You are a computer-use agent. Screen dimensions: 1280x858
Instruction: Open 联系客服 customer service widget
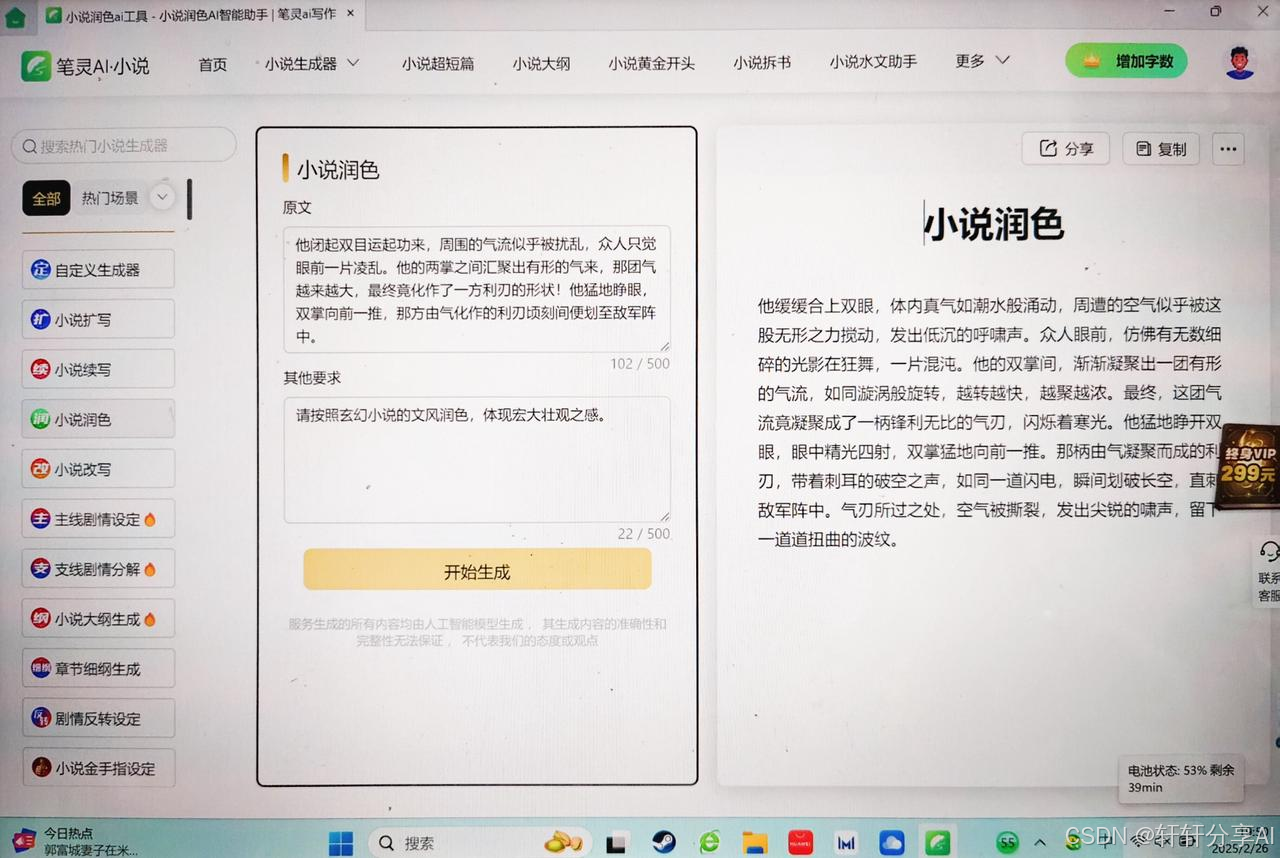[x=1267, y=572]
